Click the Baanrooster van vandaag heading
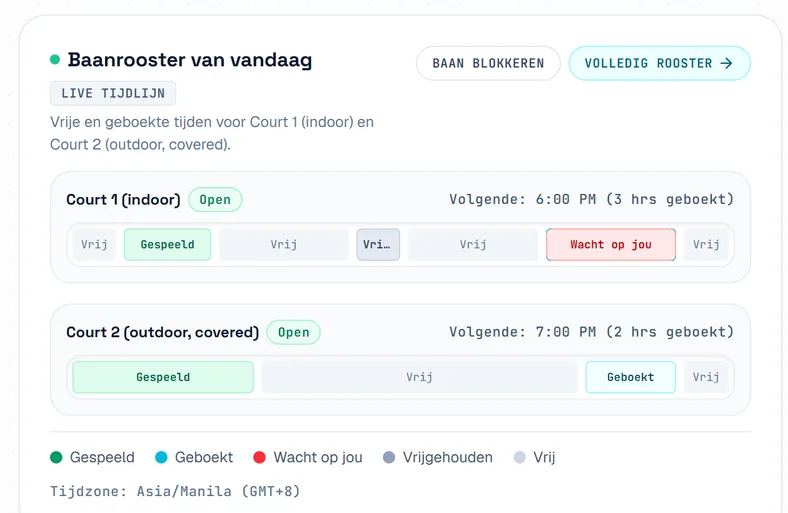 190,60
